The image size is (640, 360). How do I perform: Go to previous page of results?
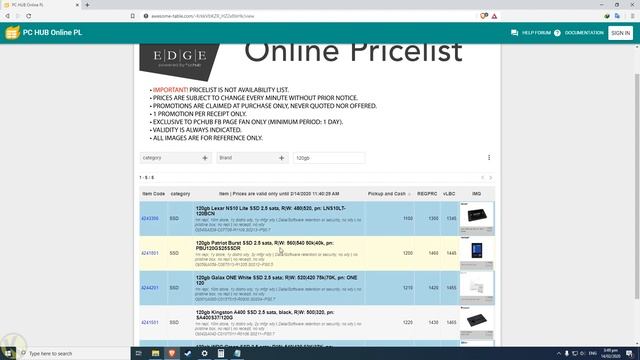click(x=482, y=178)
